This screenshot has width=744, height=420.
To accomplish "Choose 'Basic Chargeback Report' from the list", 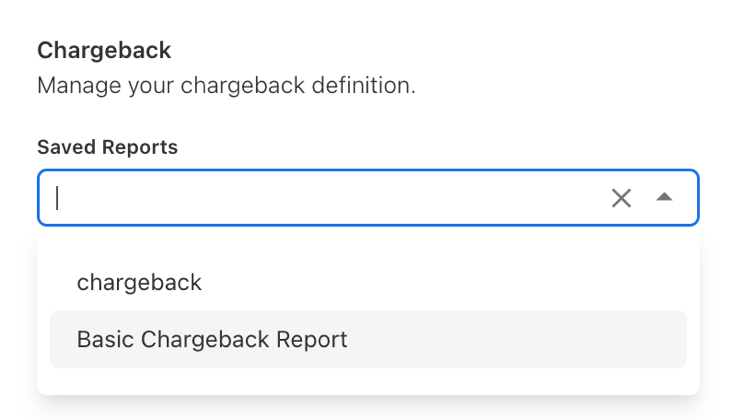I will pyautogui.click(x=212, y=339).
